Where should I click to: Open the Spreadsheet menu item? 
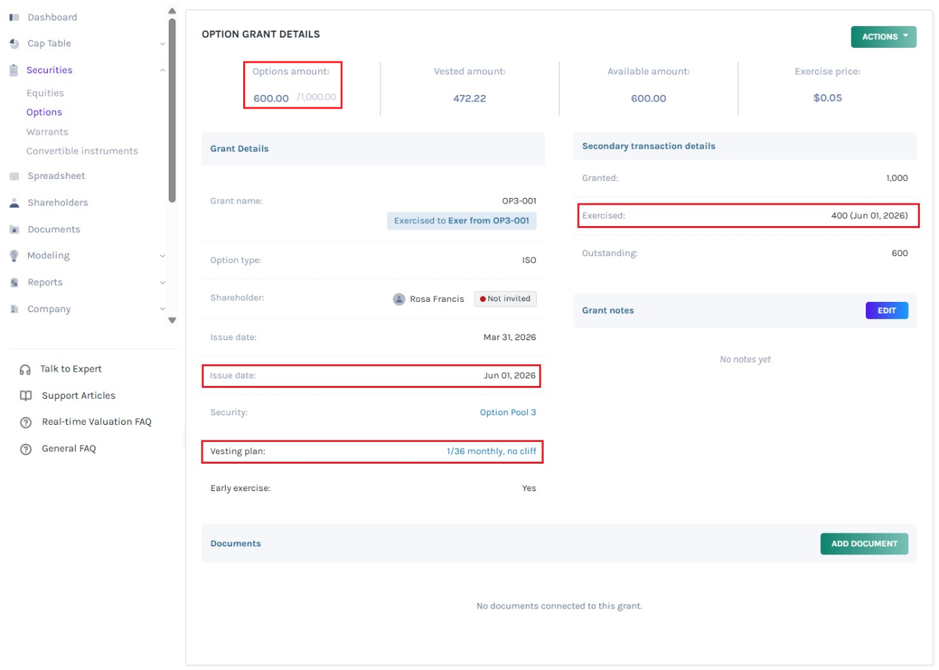point(56,176)
